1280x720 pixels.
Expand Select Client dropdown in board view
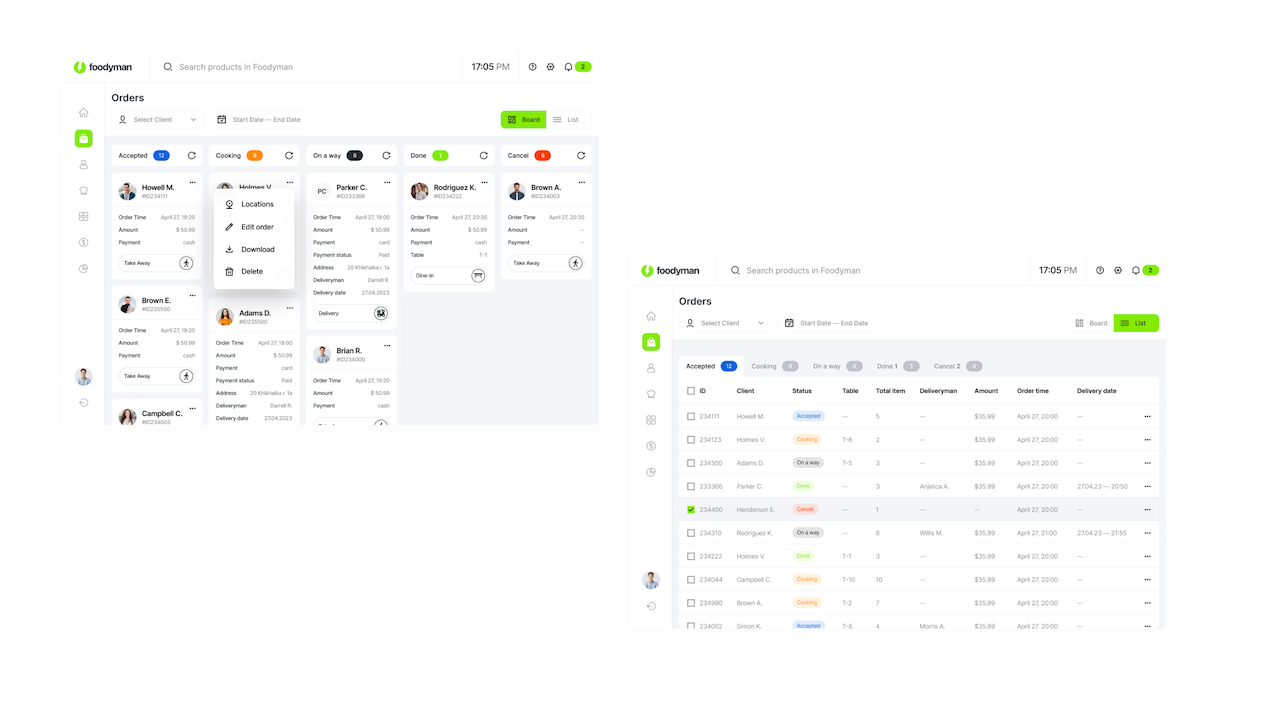(x=157, y=120)
